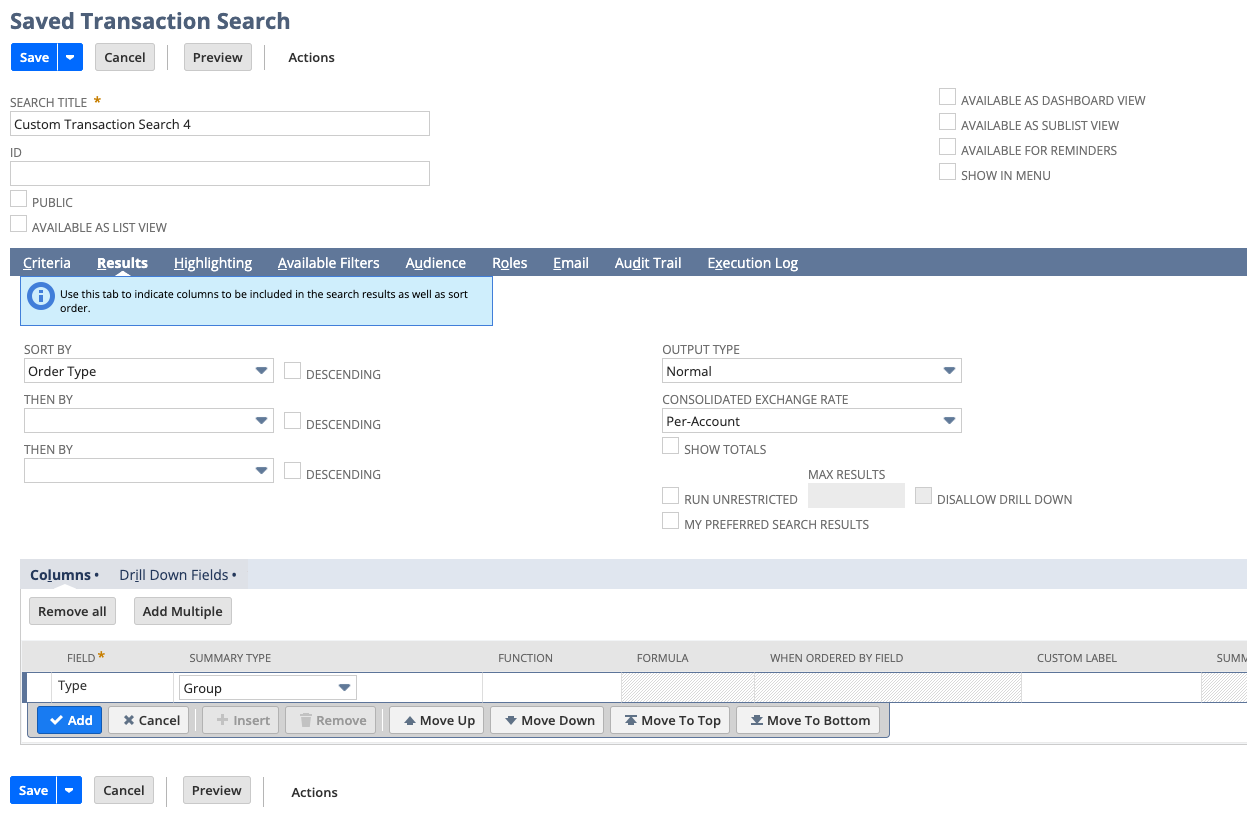Screen dimensions: 1247x837
Task: Expand the Sort By dropdown showing Order Type
Action: [x=148, y=371]
